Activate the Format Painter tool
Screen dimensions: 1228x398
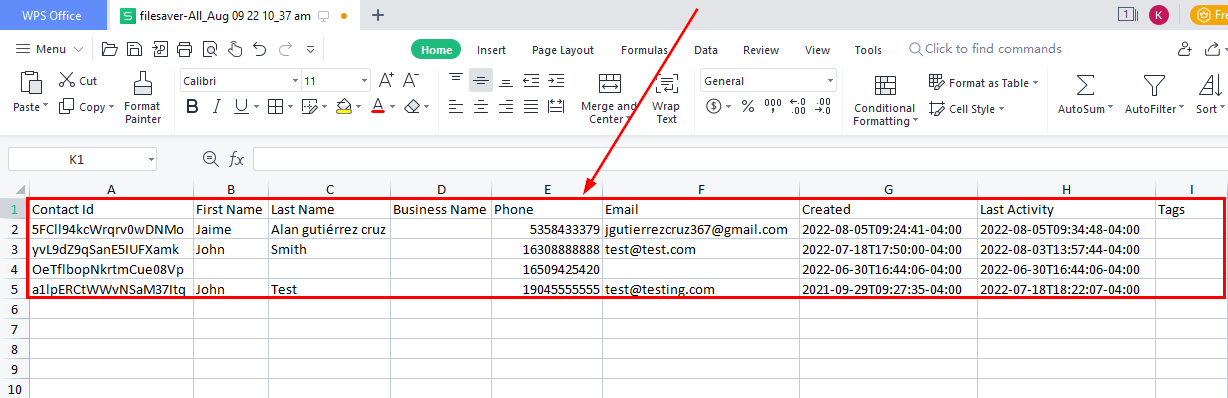pos(143,98)
